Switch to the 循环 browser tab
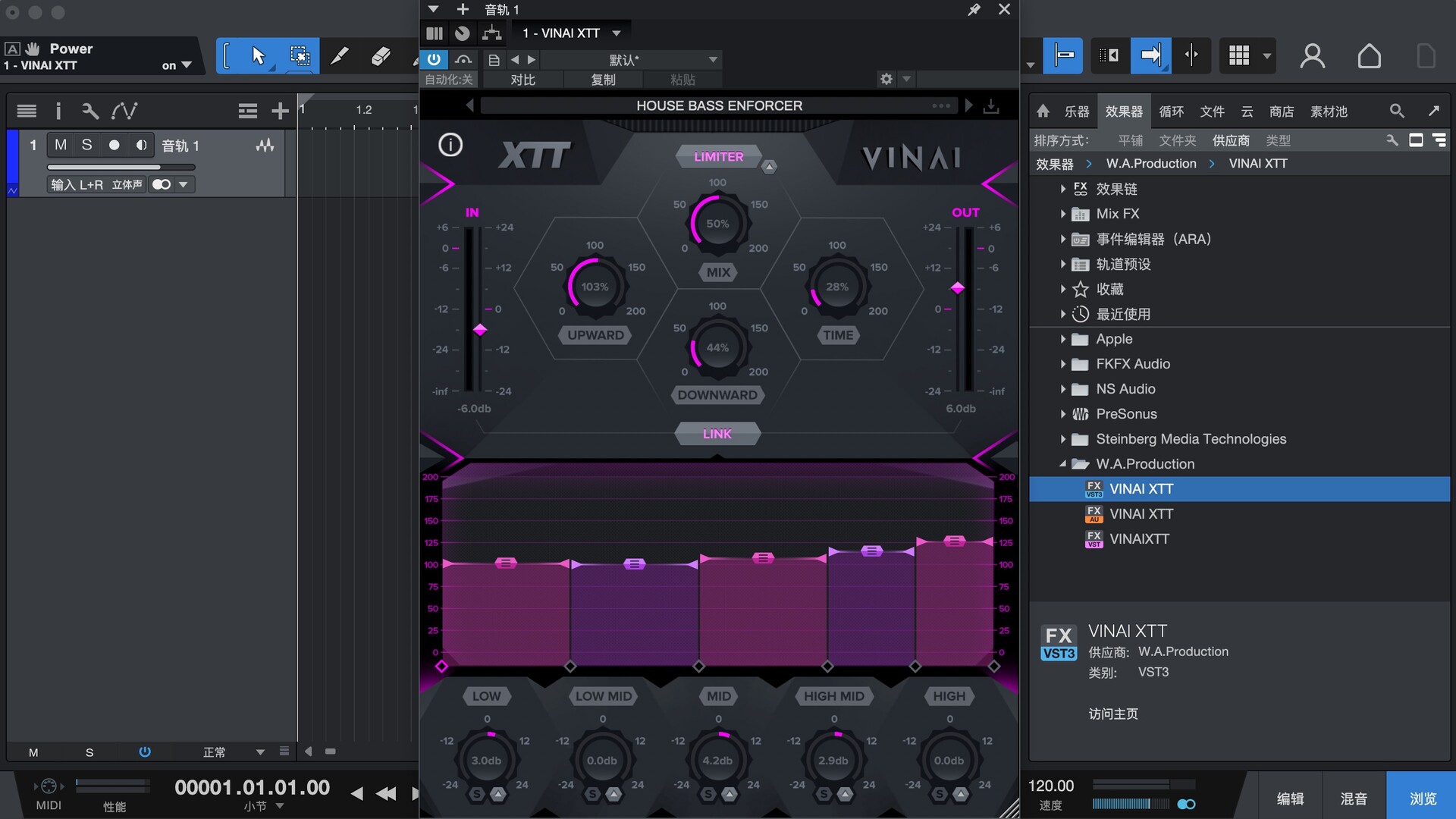Image resolution: width=1456 pixels, height=819 pixels. (1171, 111)
